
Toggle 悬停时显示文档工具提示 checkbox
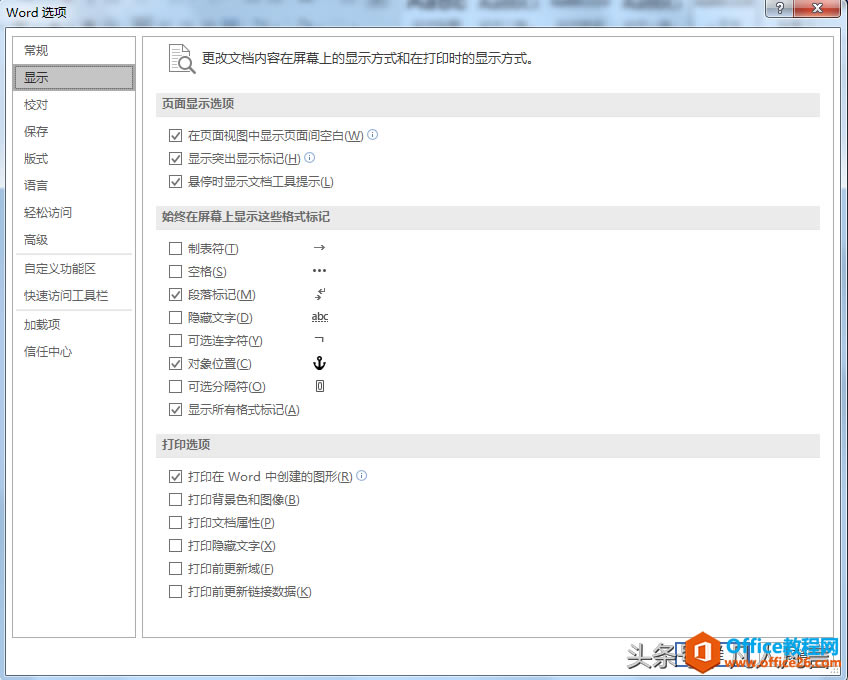(175, 182)
